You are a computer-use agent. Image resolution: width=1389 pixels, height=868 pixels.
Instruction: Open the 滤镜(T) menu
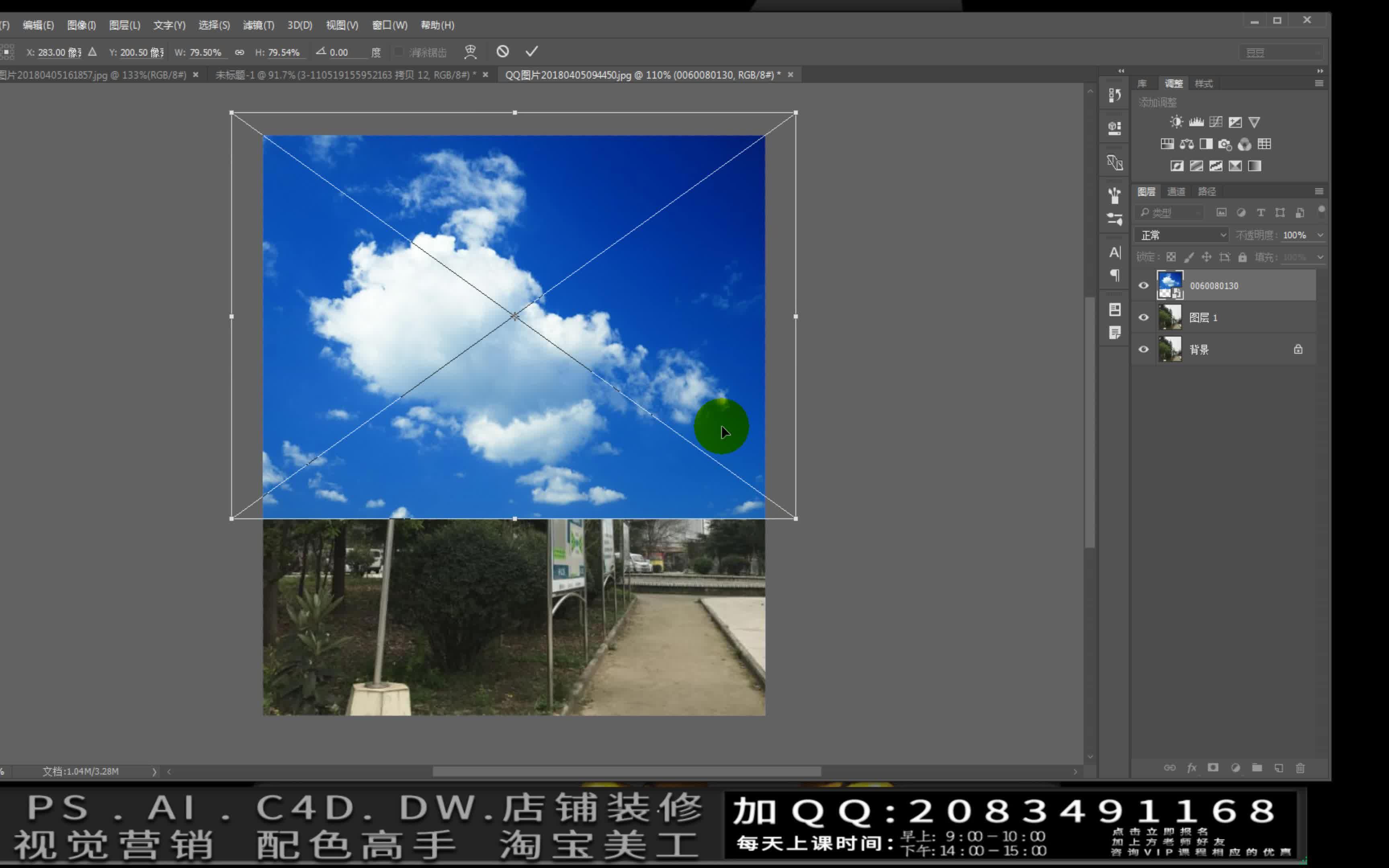258,25
